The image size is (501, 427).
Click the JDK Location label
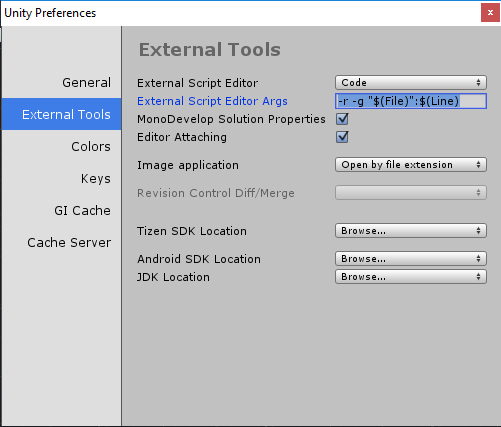click(173, 277)
